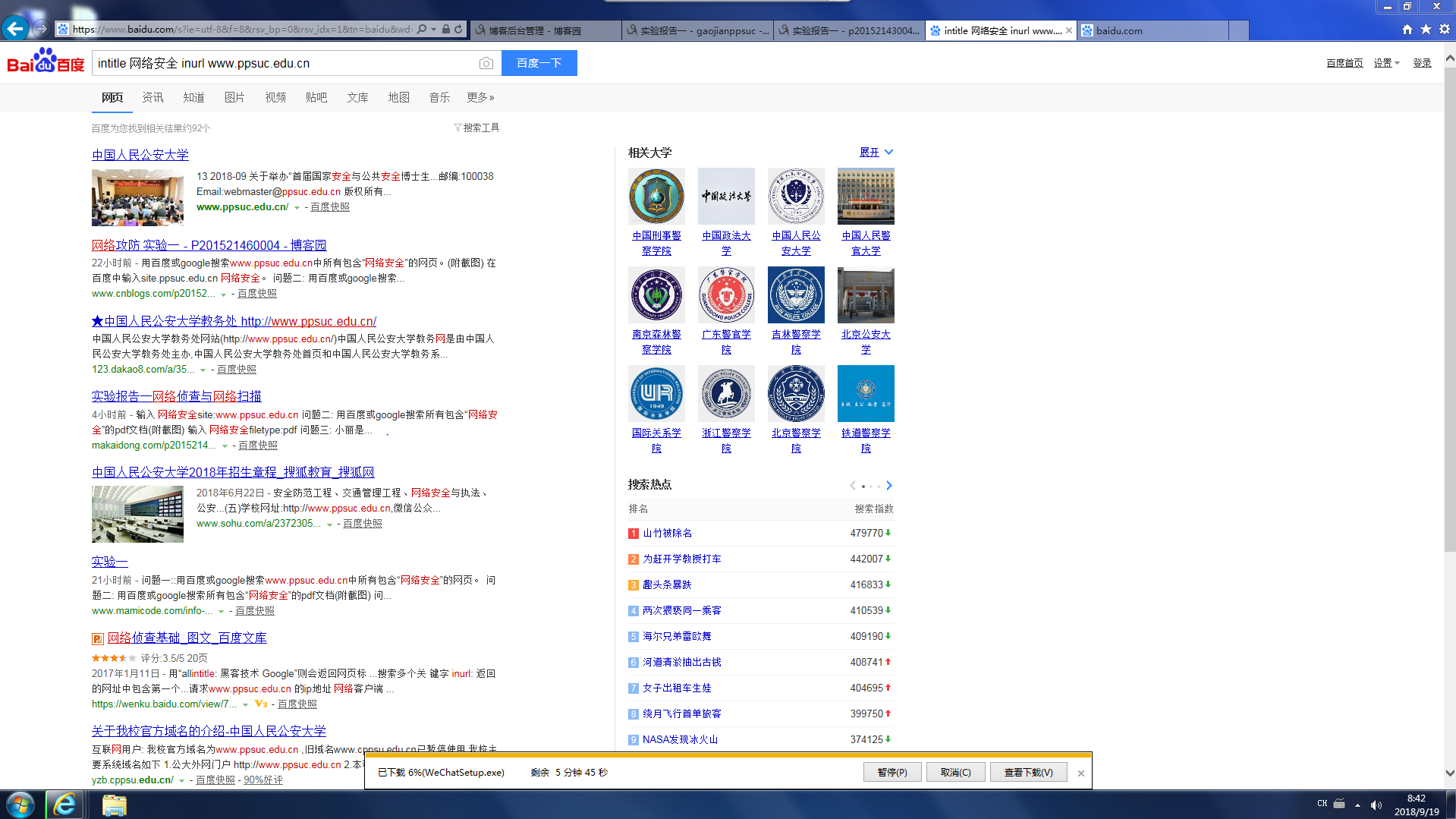Viewport: 1456px width, 819px height.
Task: Switch to 视频 search tab
Action: point(275,97)
